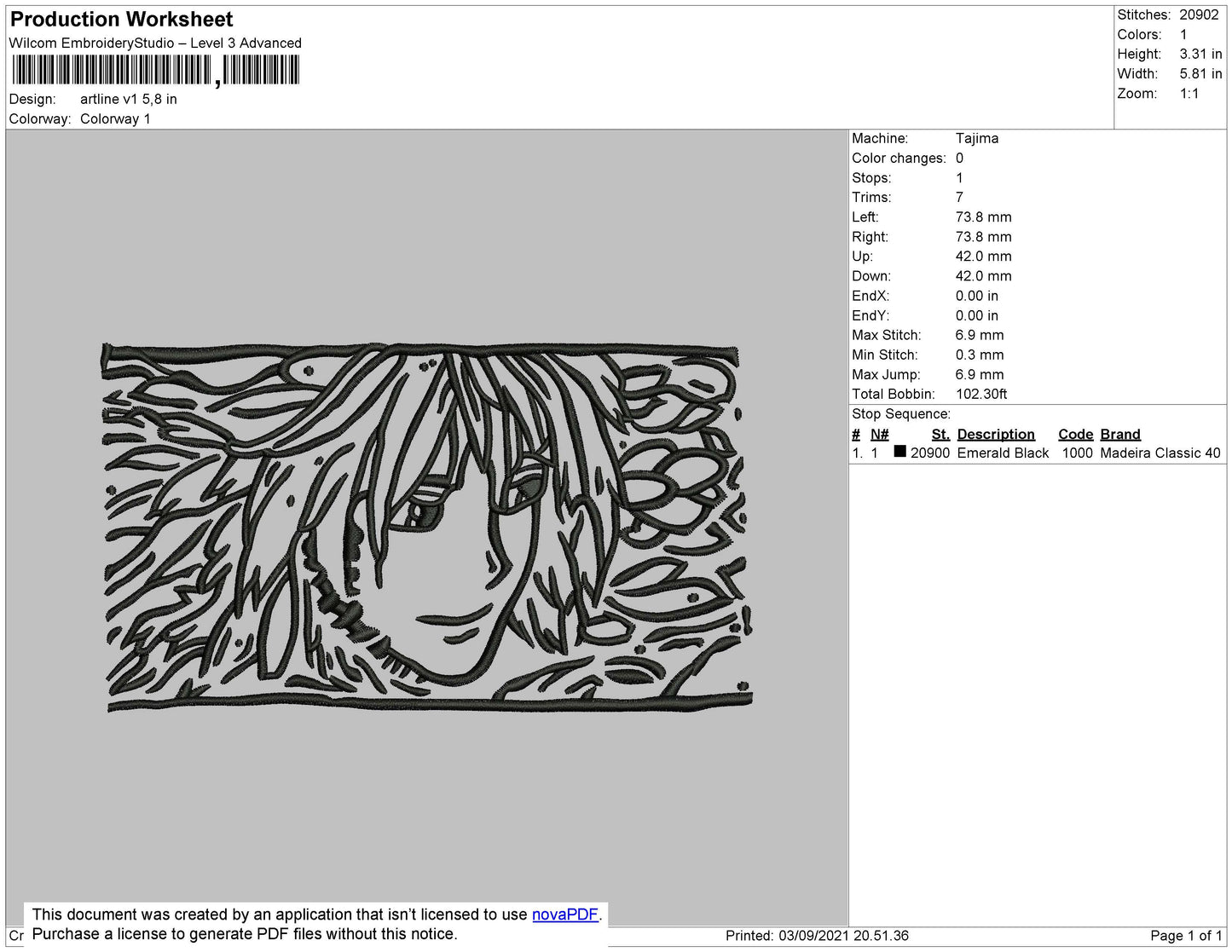Select the Production Worksheet heading
1232x952 pixels.
[x=121, y=20]
